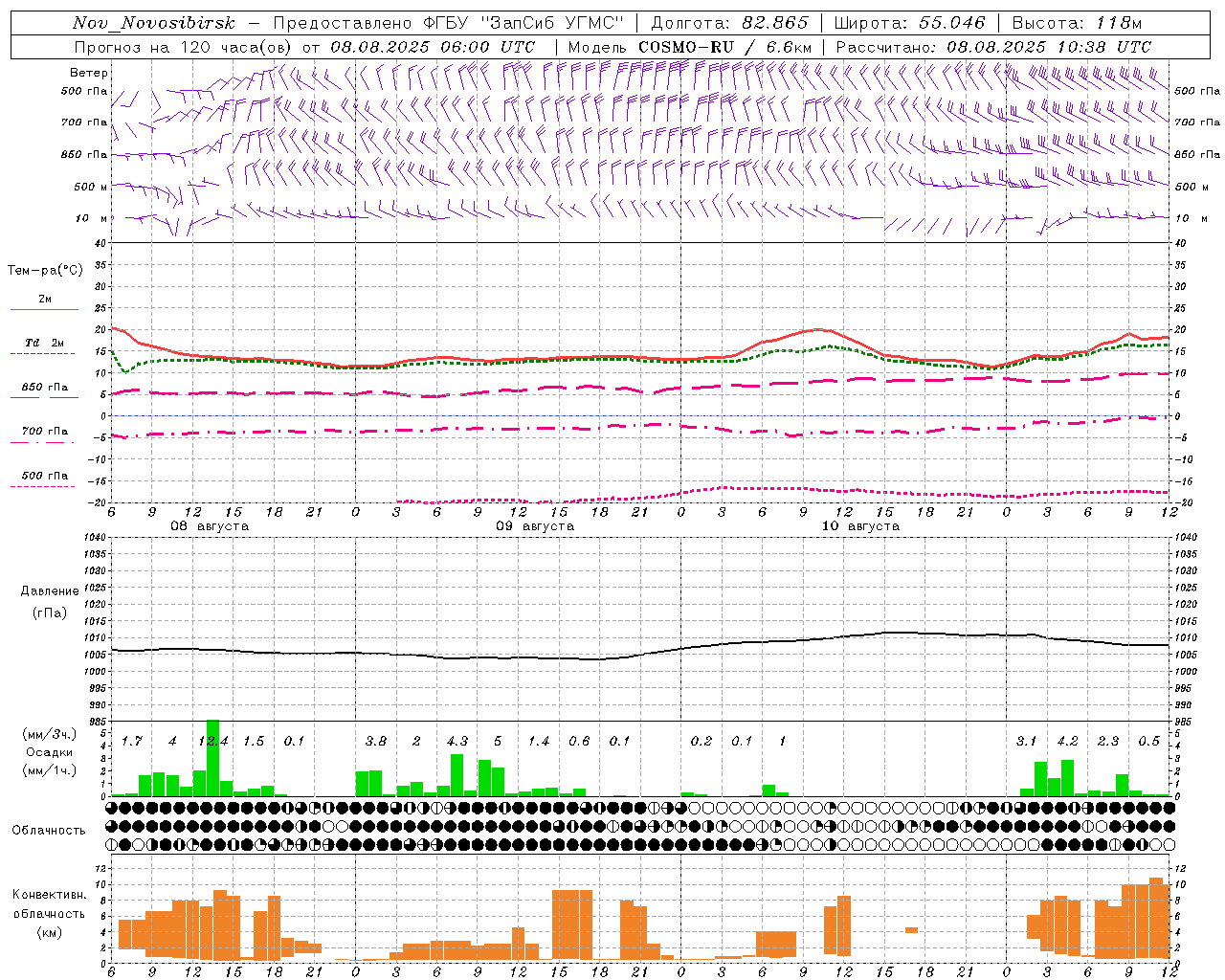The image size is (1225, 980).
Task: Click the '09 августа' date label
Action: click(x=535, y=526)
